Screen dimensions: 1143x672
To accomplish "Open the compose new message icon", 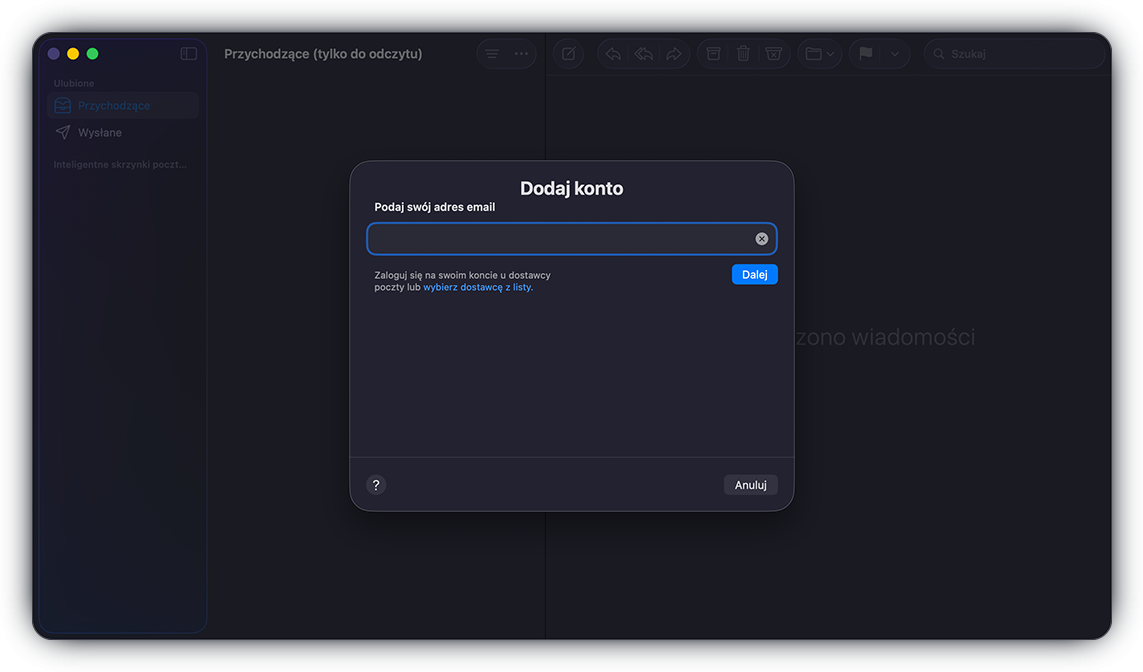I will [x=568, y=53].
